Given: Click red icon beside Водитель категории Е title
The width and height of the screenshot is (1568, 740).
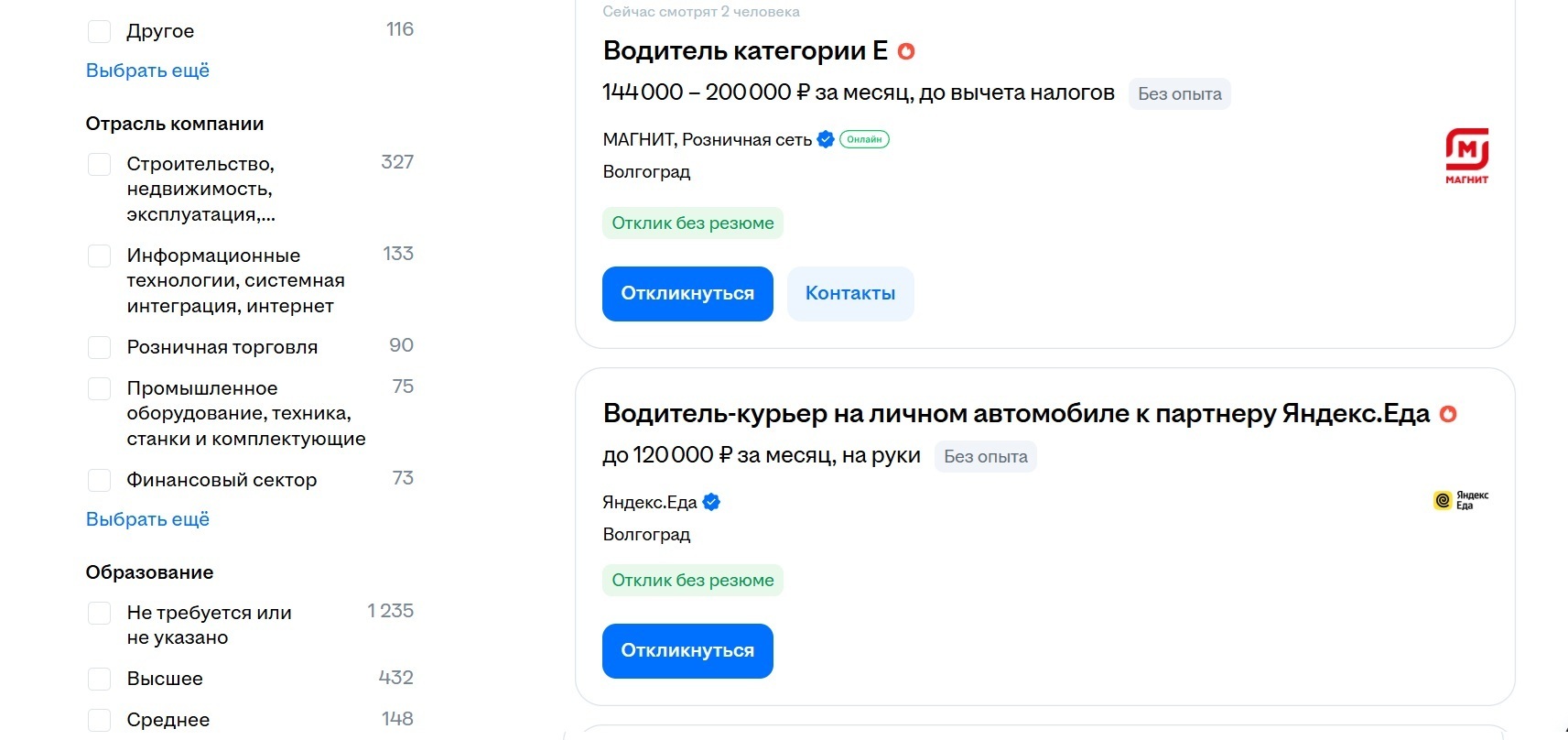Looking at the screenshot, I should point(906,51).
